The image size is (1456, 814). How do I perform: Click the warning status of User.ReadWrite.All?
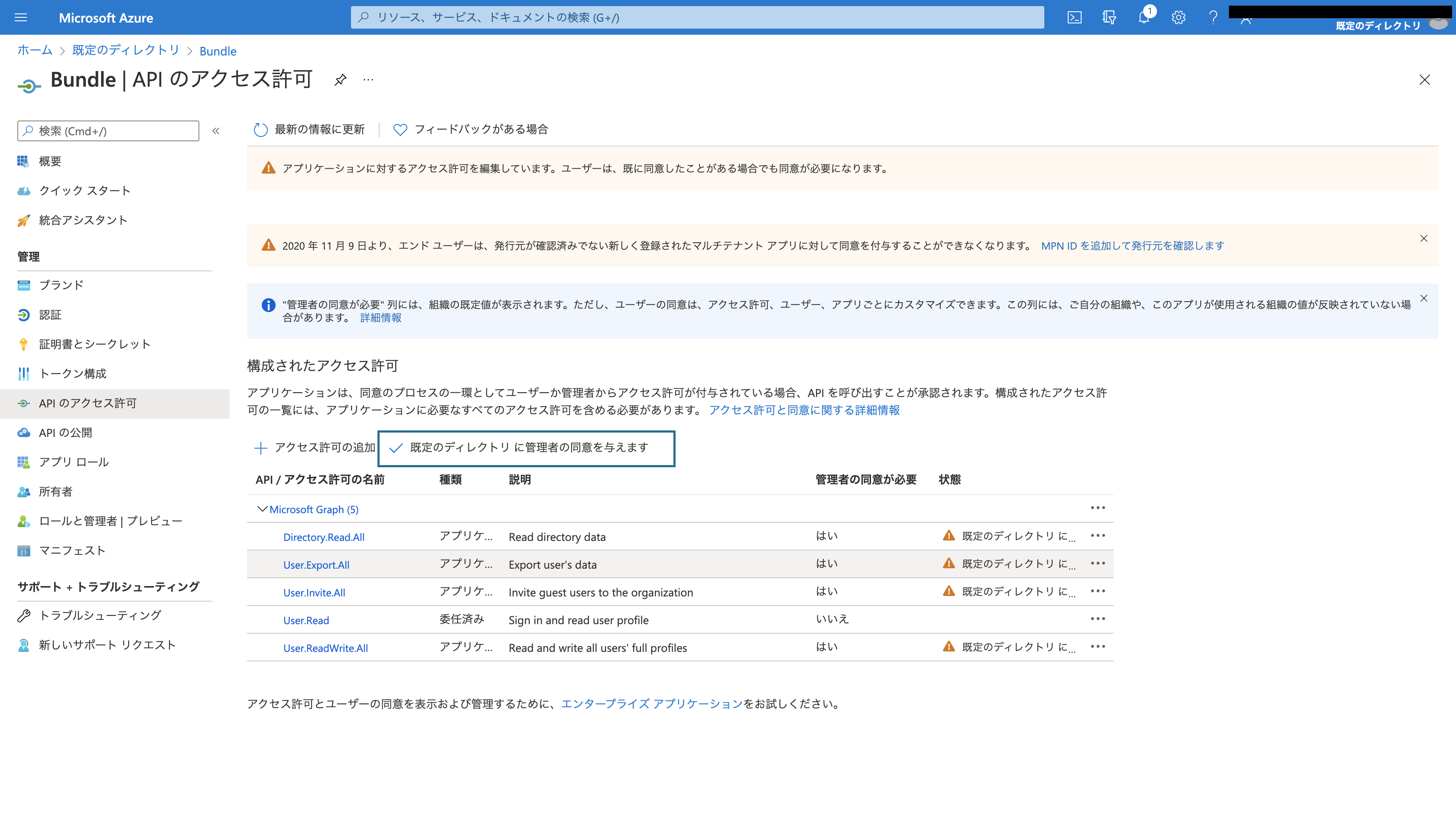[1009, 647]
